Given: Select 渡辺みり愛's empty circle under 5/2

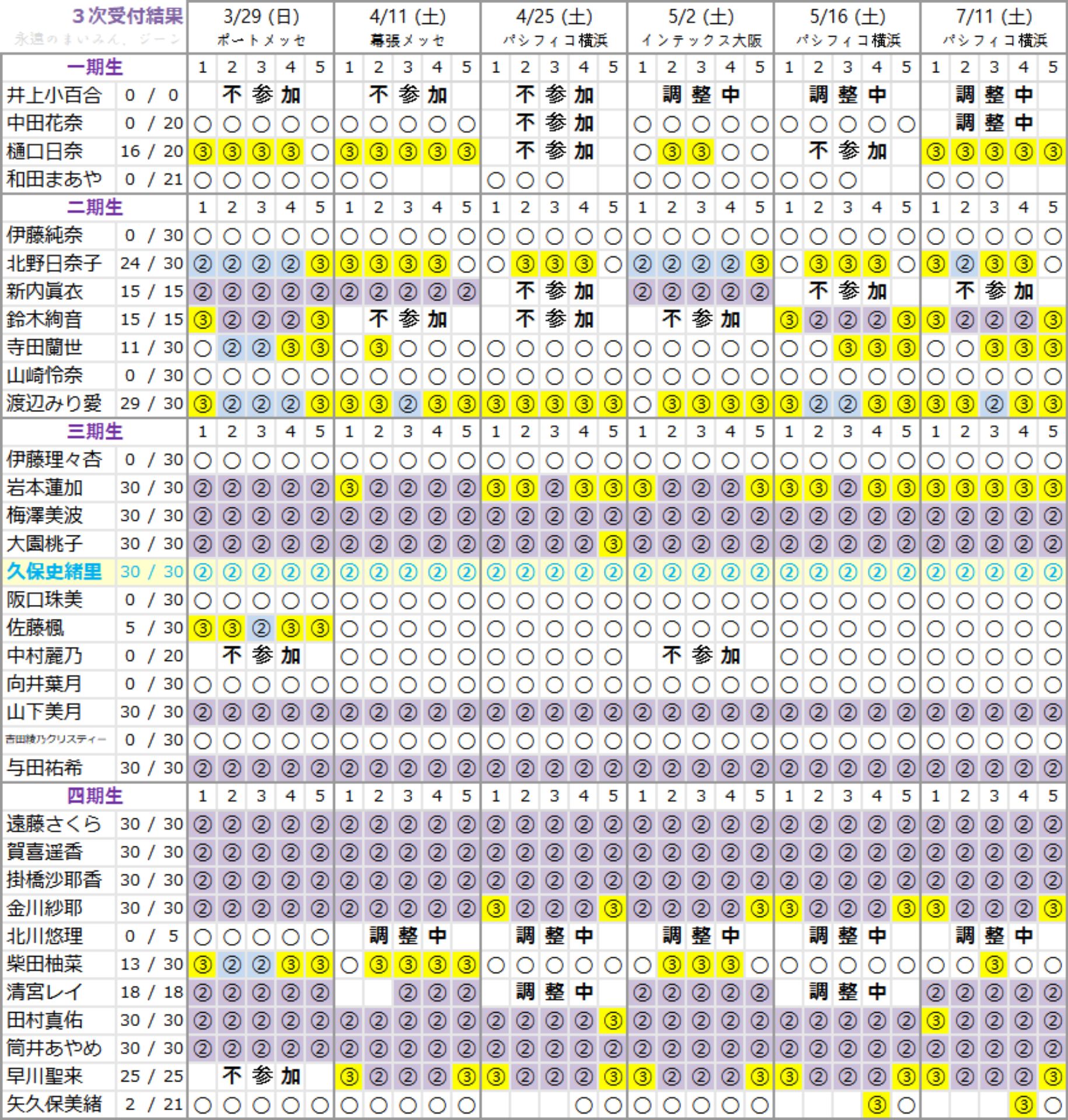Looking at the screenshot, I should coord(642,404).
